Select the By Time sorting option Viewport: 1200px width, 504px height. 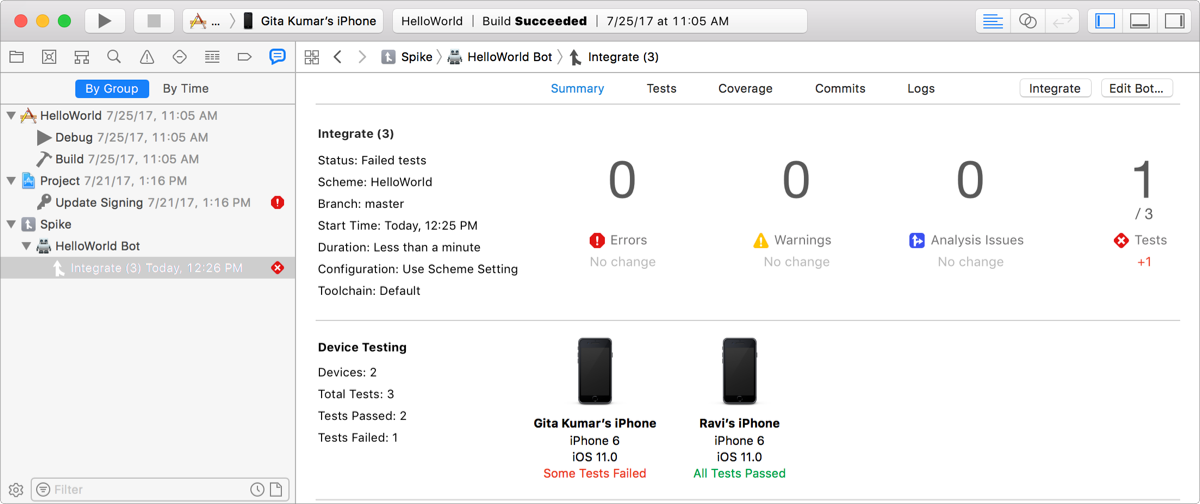click(186, 88)
